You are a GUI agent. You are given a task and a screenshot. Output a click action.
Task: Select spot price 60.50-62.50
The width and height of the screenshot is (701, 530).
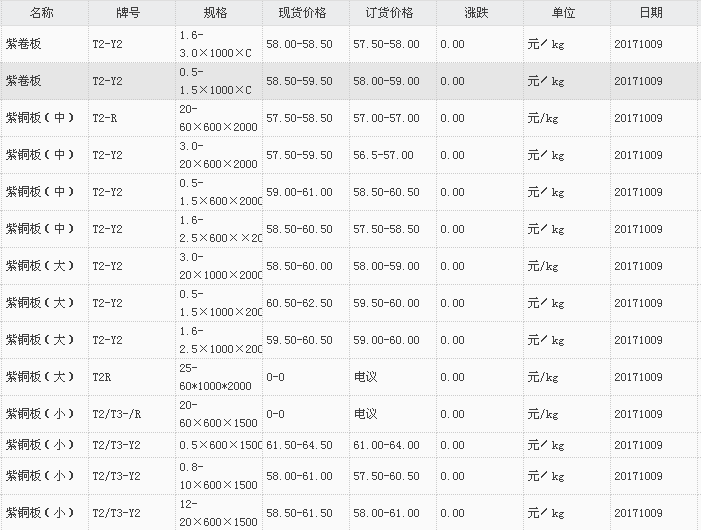tap(300, 303)
